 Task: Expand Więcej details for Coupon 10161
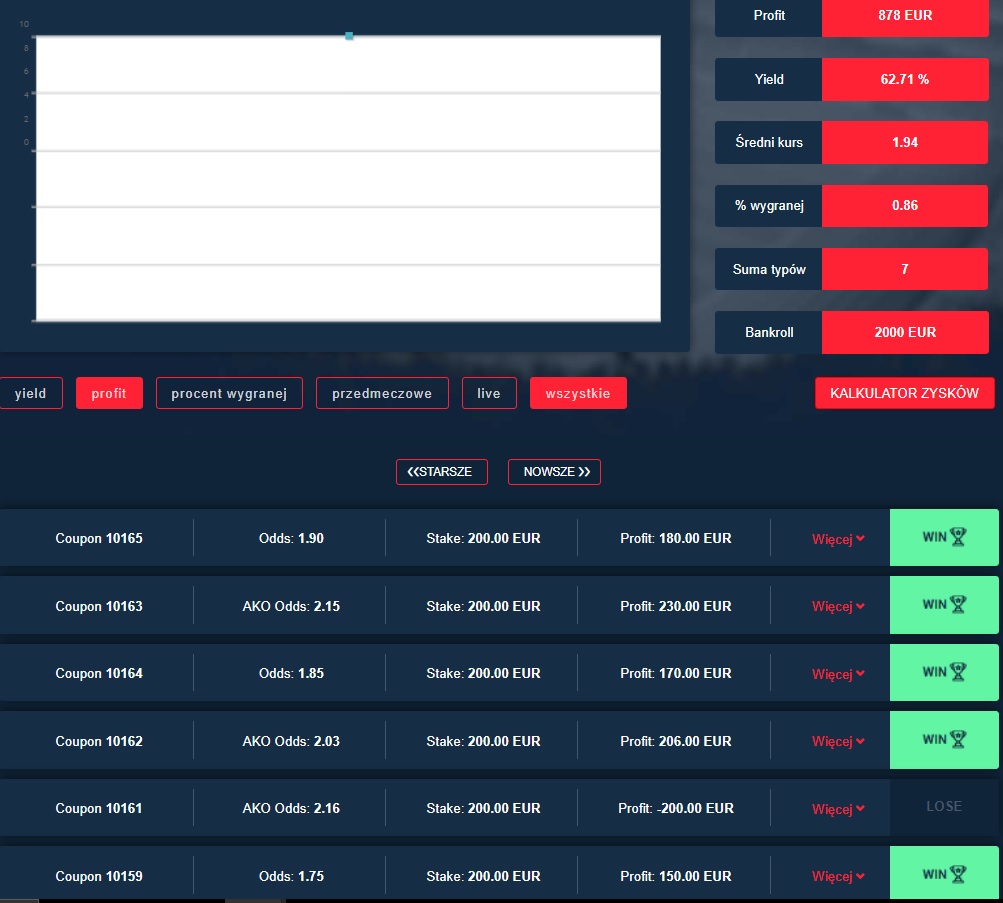coord(838,809)
